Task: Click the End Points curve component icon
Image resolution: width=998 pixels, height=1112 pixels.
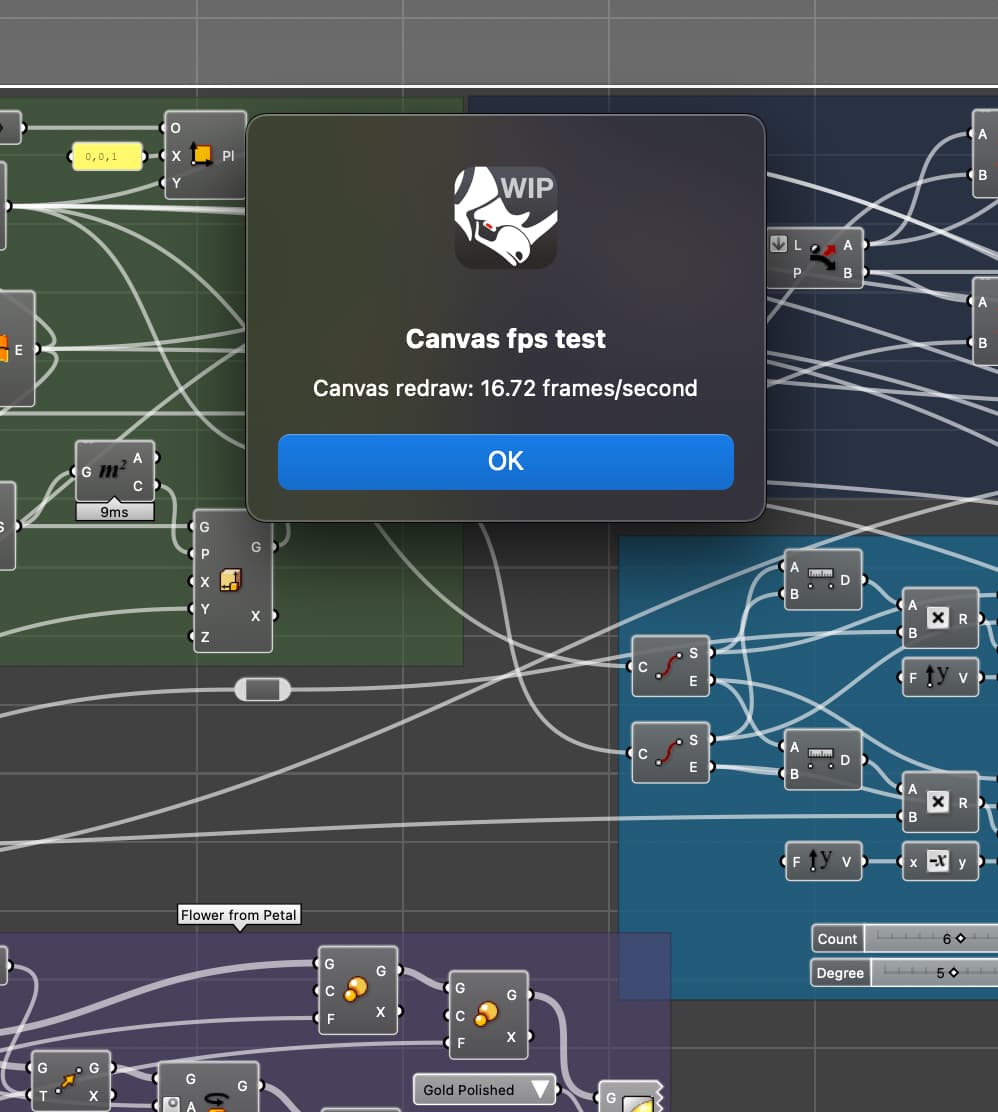Action: 670,666
